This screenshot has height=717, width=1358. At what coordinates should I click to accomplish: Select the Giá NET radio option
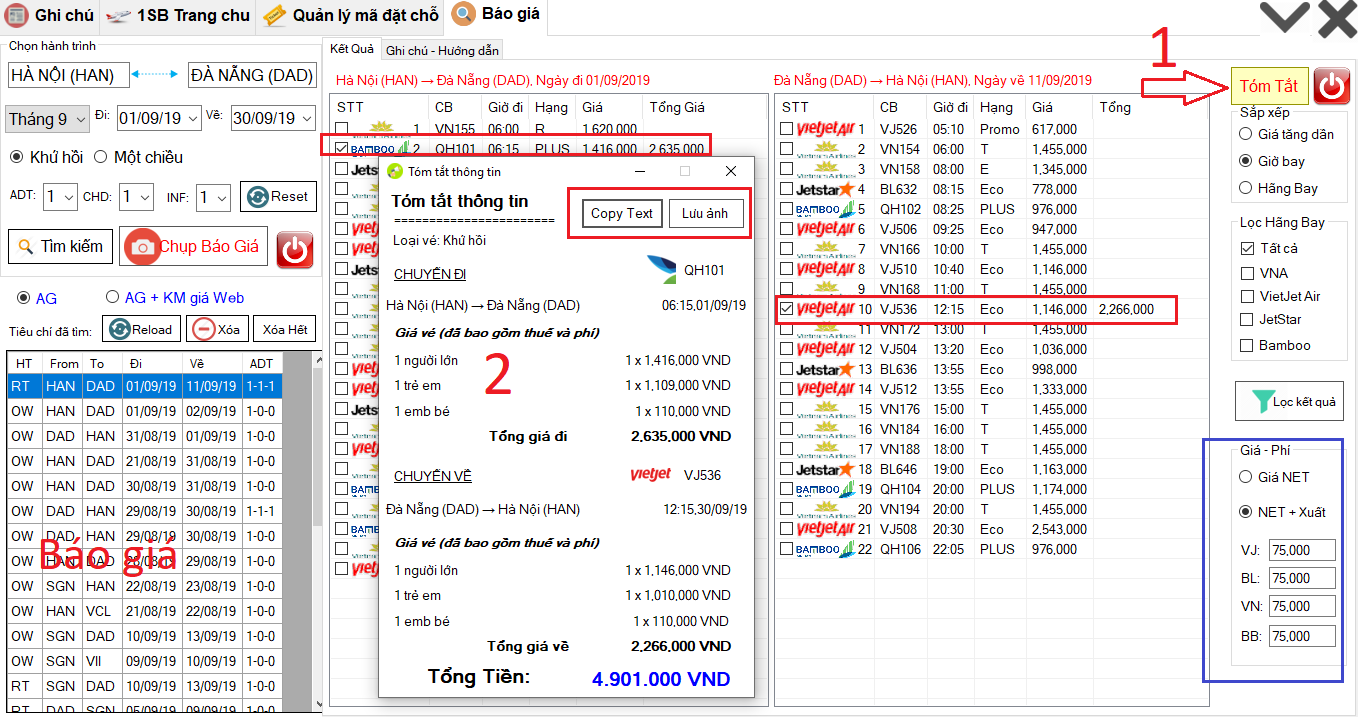click(x=1245, y=477)
